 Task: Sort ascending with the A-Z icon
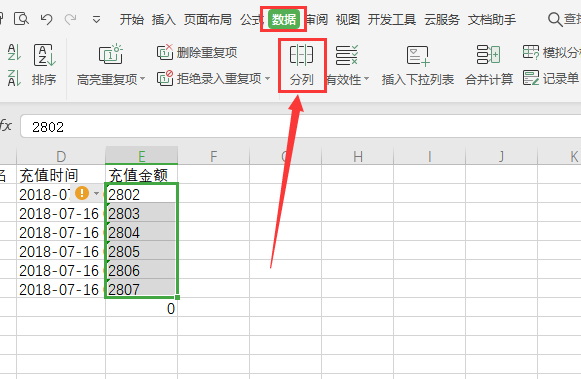pos(14,52)
